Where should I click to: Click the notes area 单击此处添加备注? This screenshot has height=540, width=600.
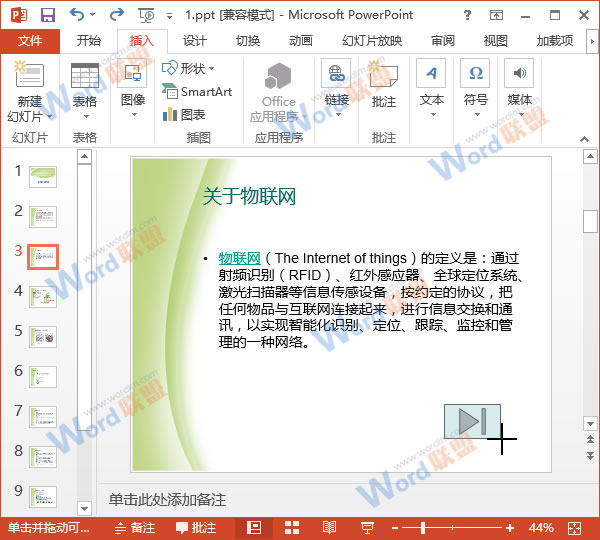pyautogui.click(x=167, y=500)
